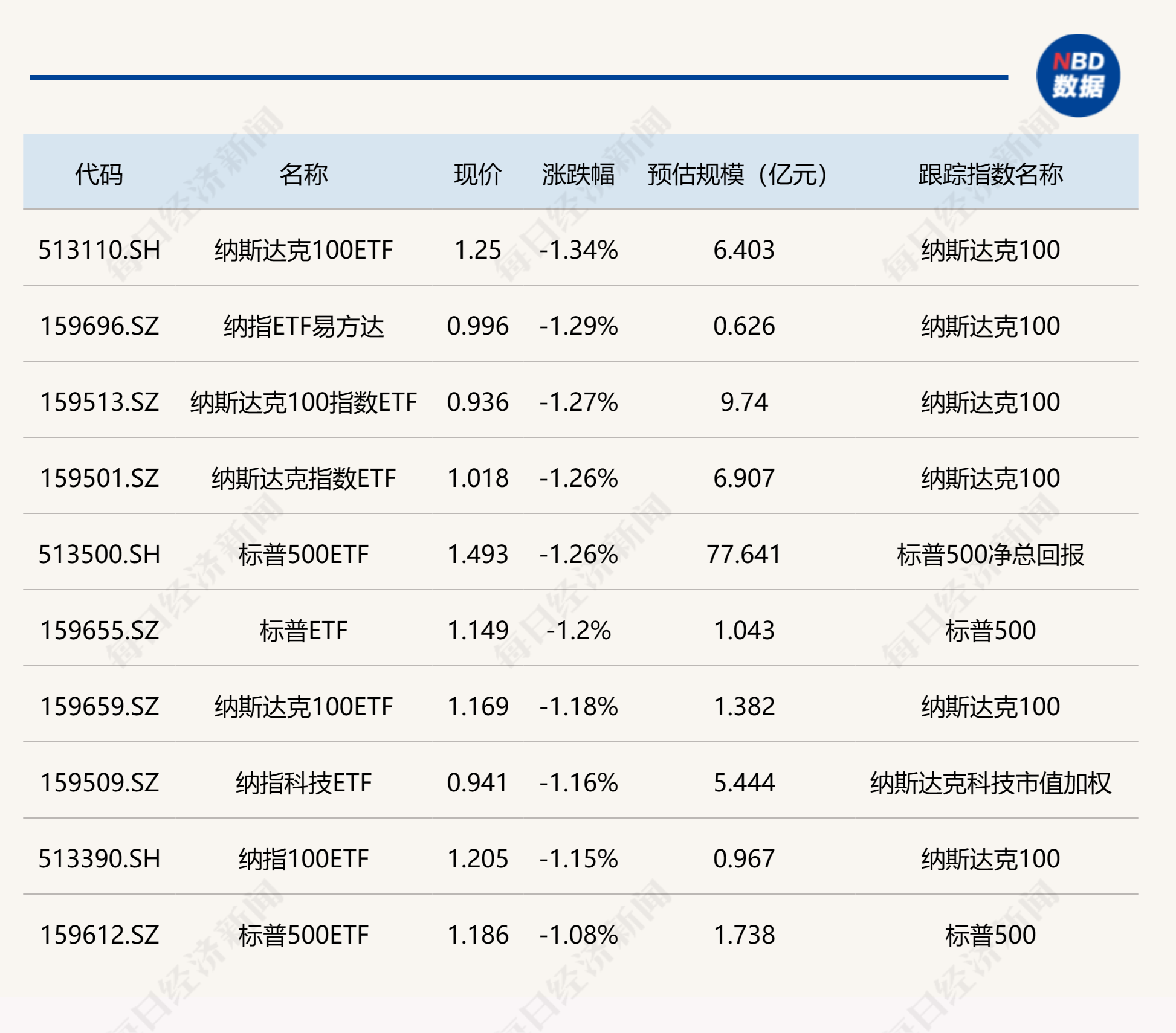Click the scale value 9.74
Image resolution: width=1176 pixels, height=1033 pixels.
coord(744,402)
